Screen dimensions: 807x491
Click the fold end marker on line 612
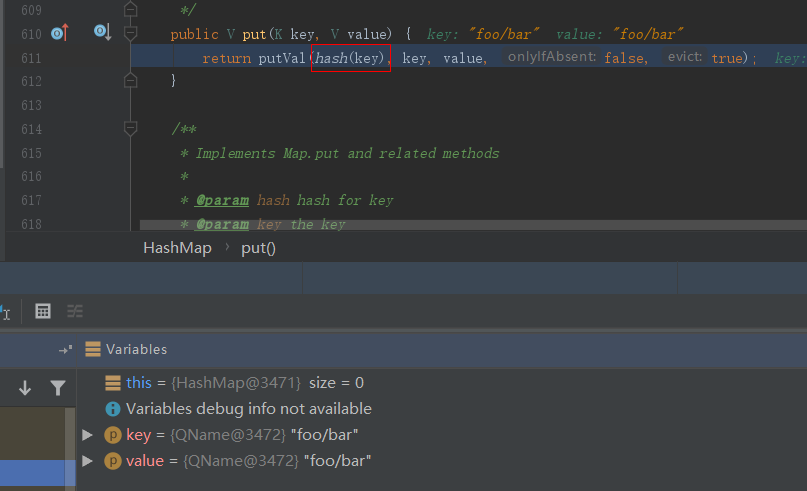130,81
